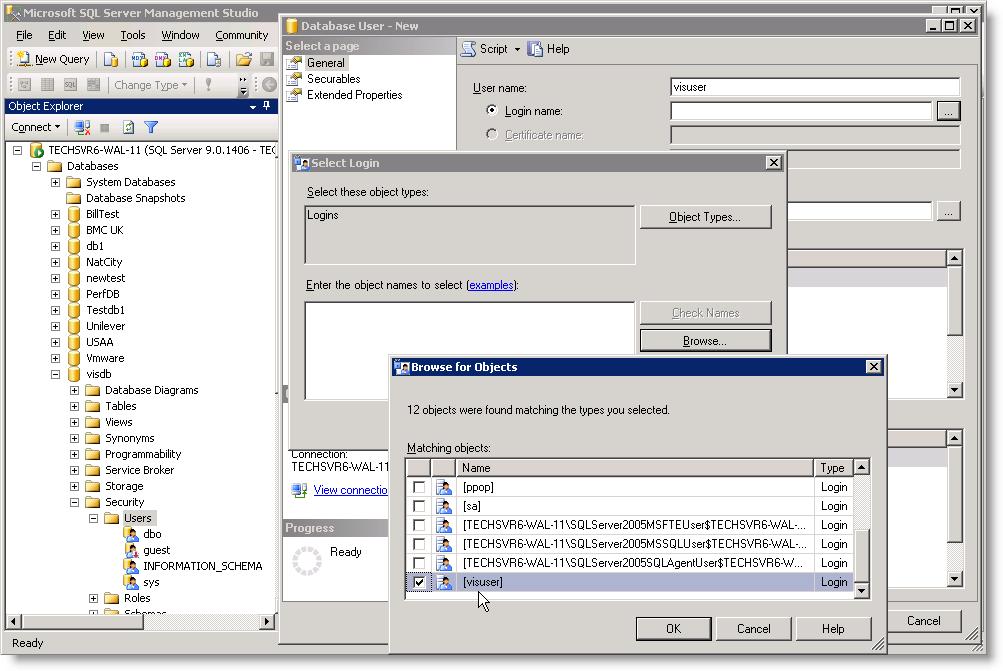Click the New Query toolbar button
The image size is (1003, 671).
[53, 59]
